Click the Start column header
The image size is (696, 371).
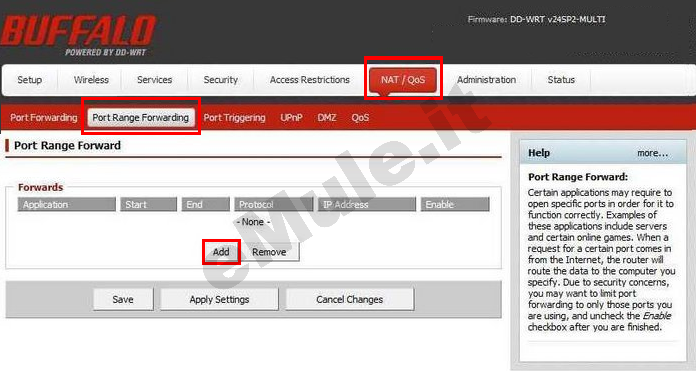[148, 205]
